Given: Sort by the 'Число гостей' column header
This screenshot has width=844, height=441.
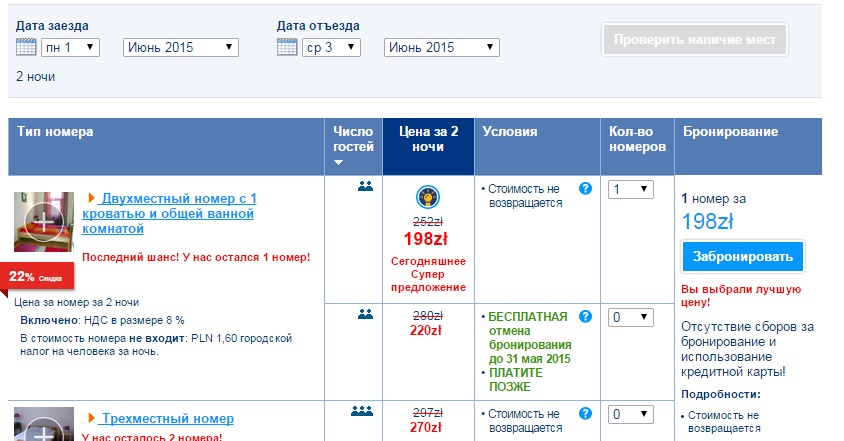Looking at the screenshot, I should pos(353,146).
